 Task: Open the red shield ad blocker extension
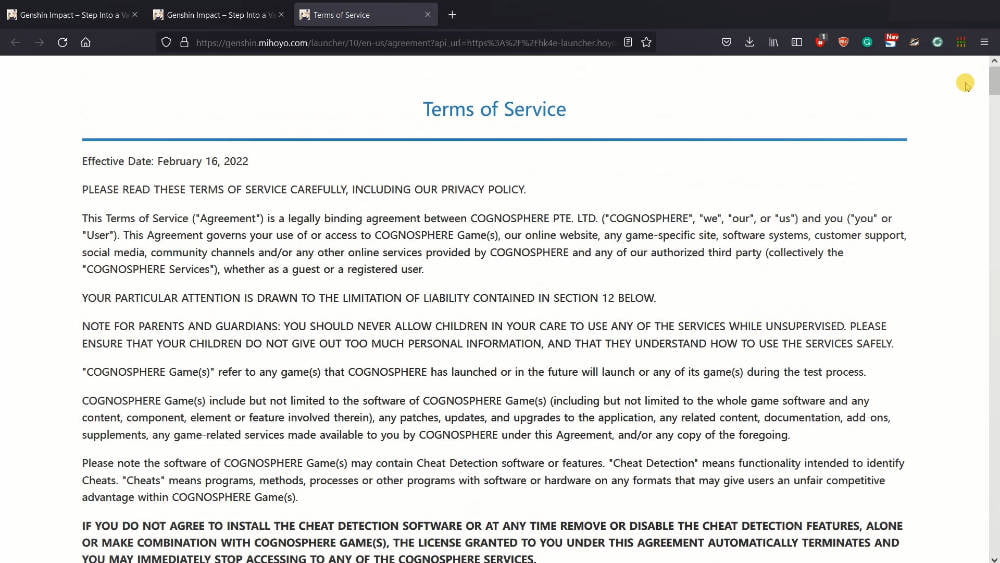(843, 42)
